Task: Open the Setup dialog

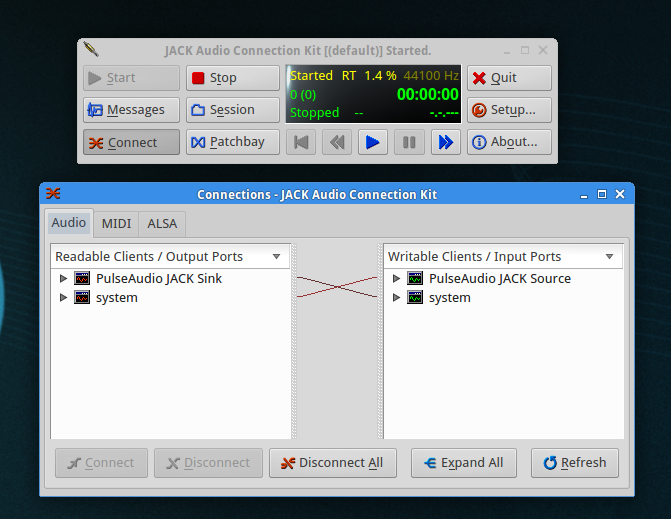Action: pyautogui.click(x=509, y=110)
